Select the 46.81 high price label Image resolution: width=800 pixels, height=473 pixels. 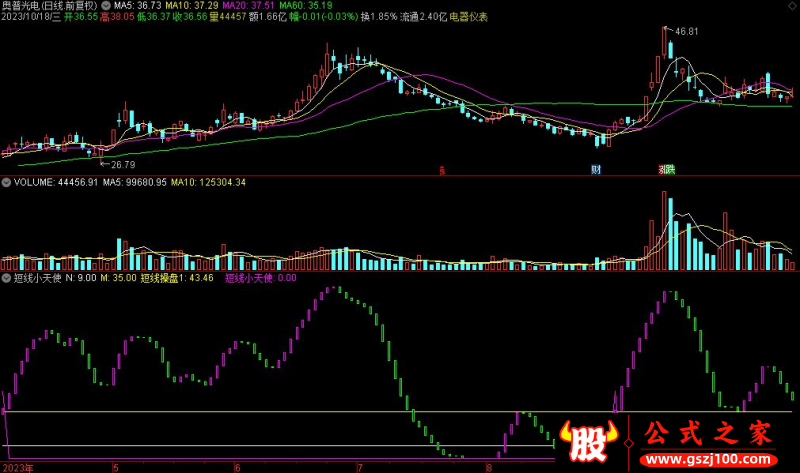coord(686,32)
